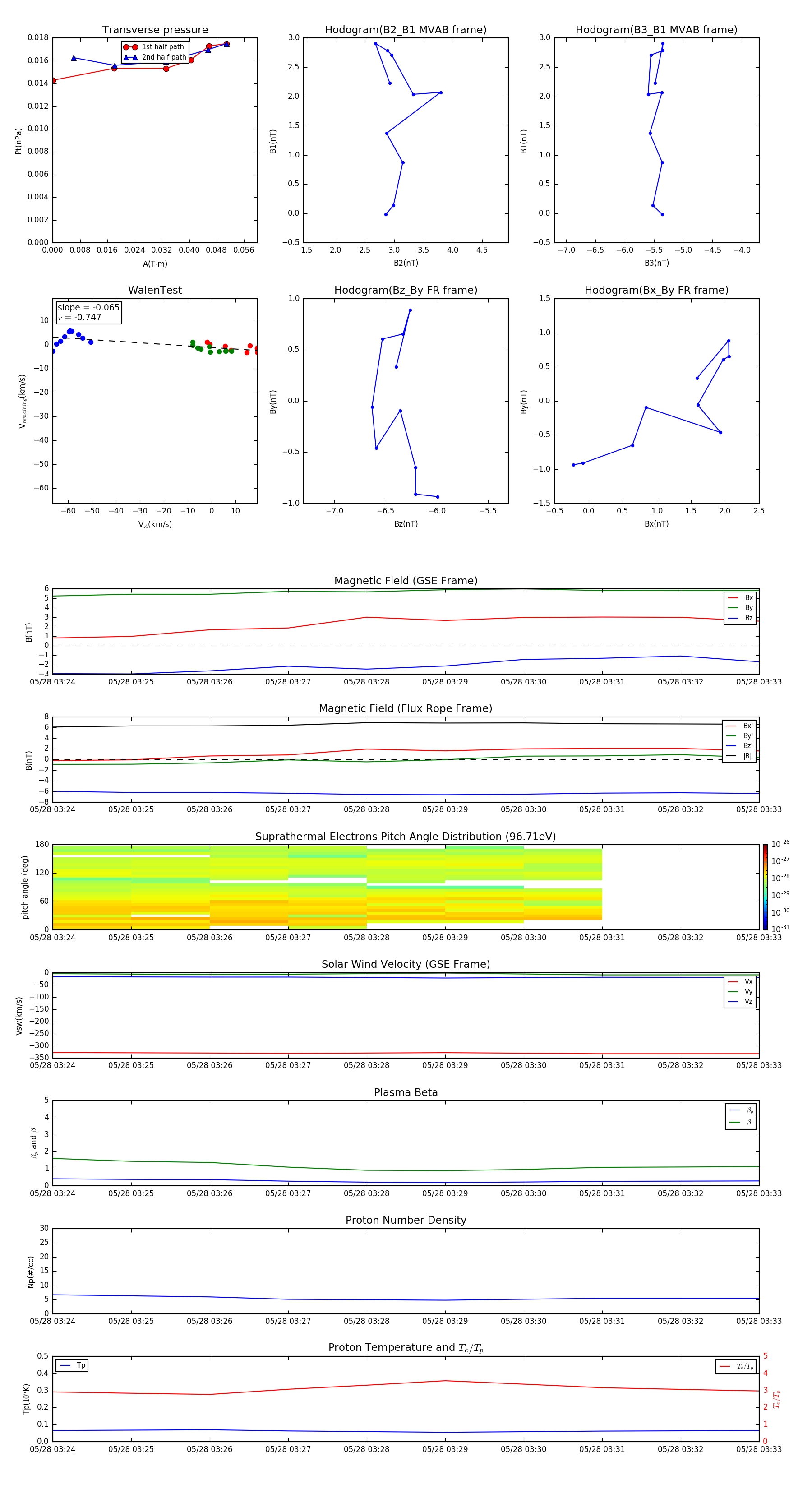
Task: Click the 'Magnetic Field (Flux Rope Frame)' title
Action: pyautogui.click(x=406, y=709)
